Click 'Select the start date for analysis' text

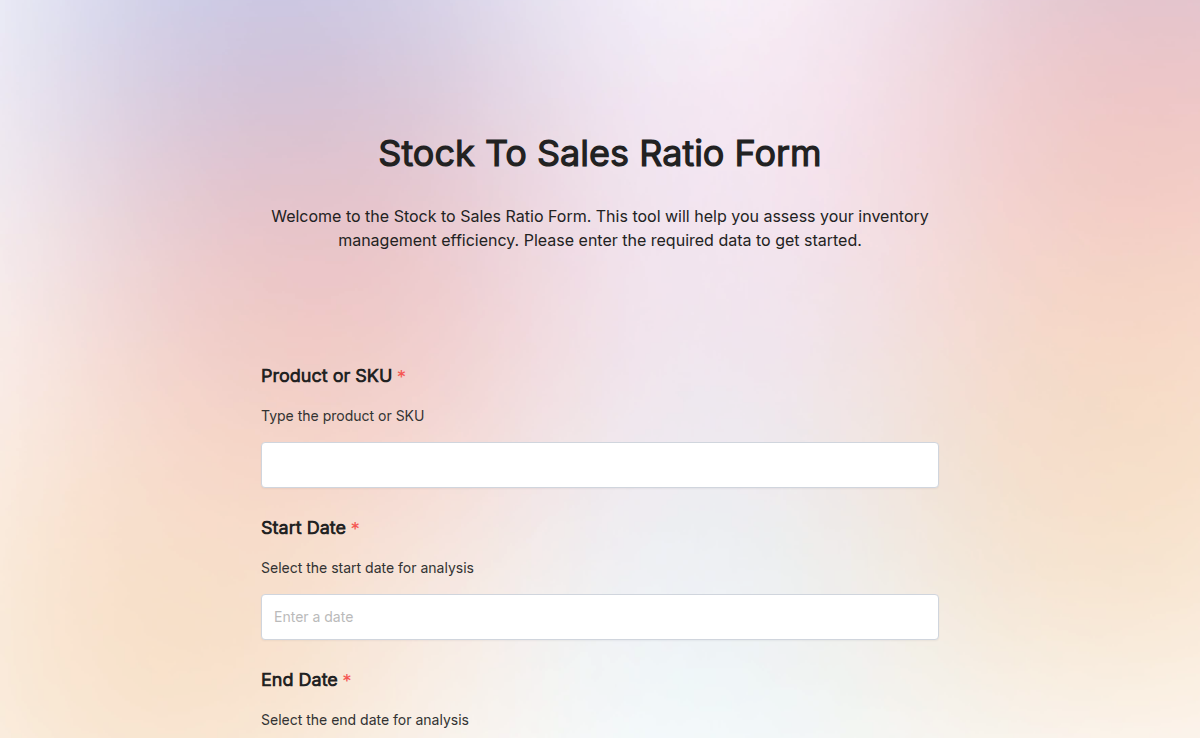(367, 567)
